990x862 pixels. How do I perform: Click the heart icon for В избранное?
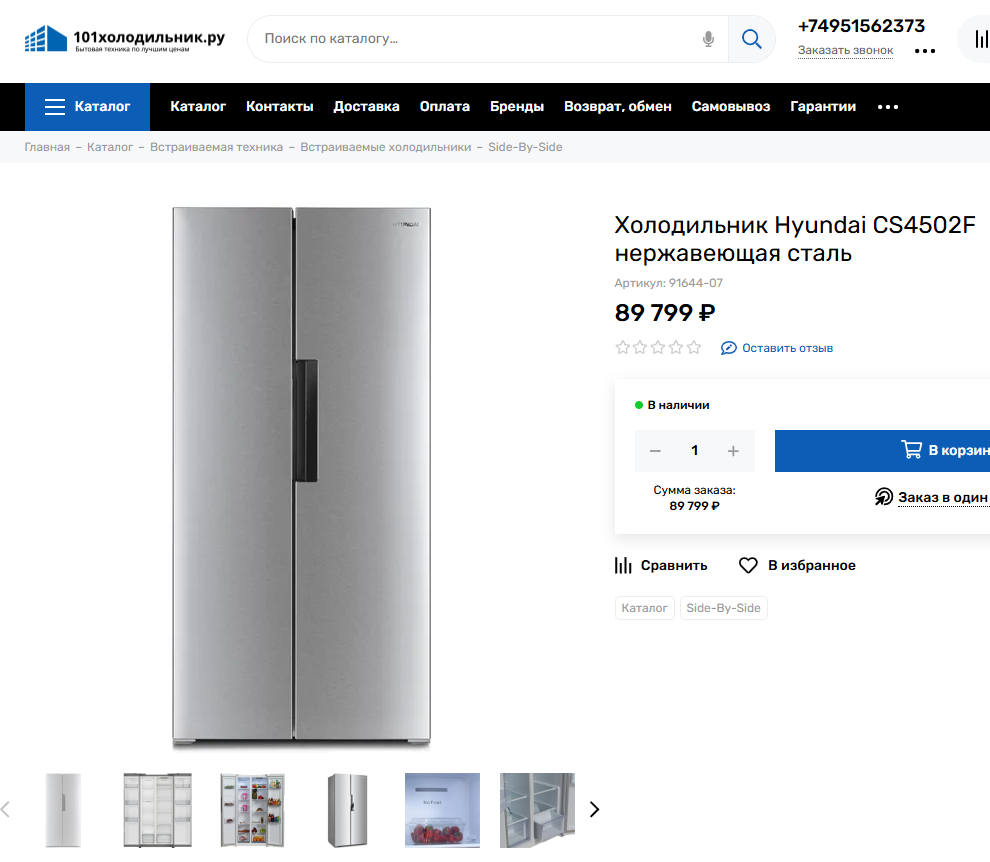click(748, 566)
